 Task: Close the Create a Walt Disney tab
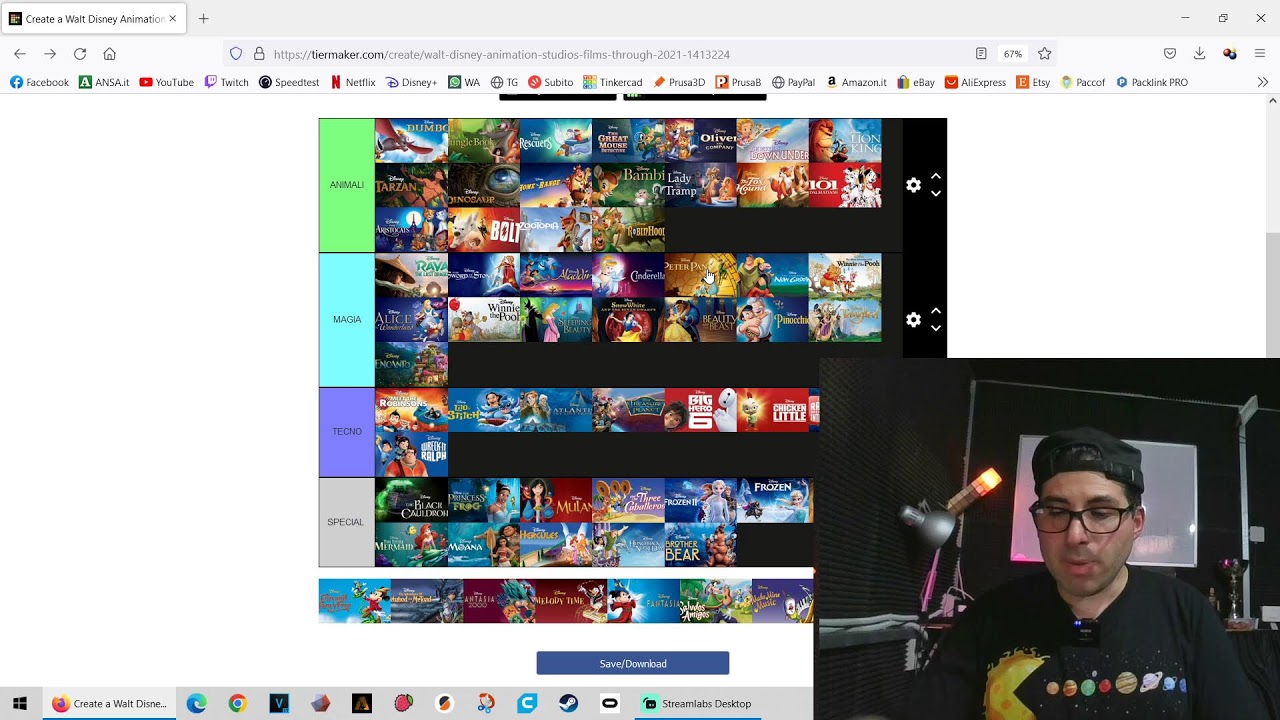172,18
